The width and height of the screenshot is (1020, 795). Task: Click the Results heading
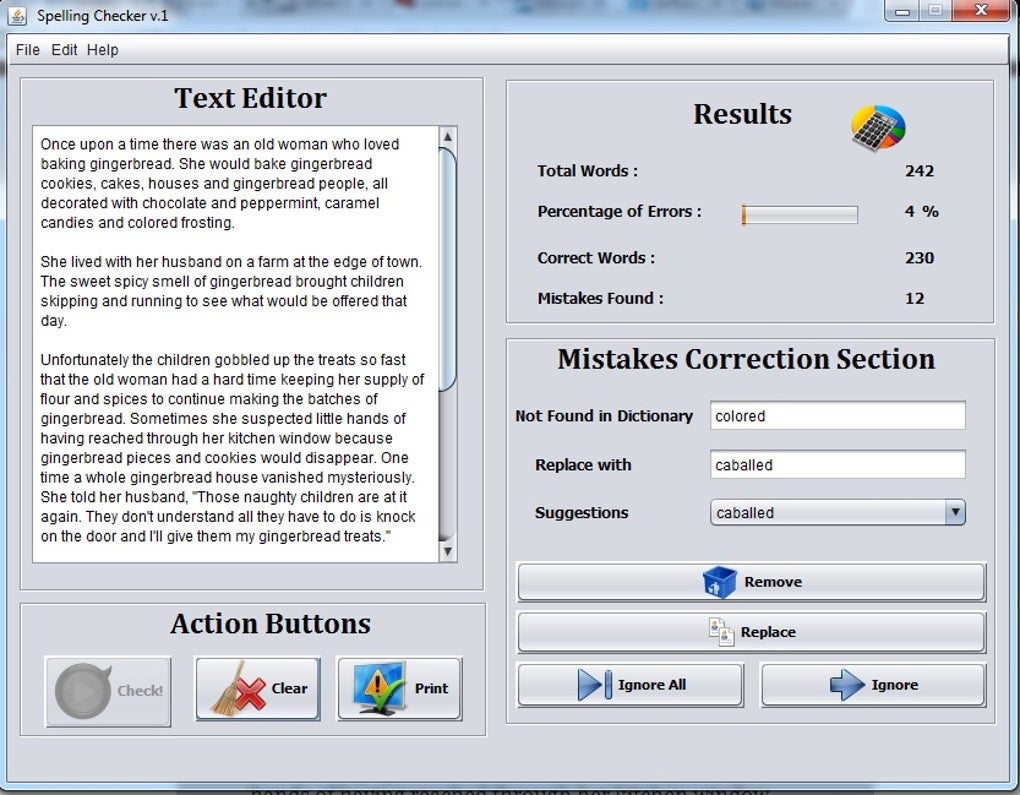[x=742, y=114]
